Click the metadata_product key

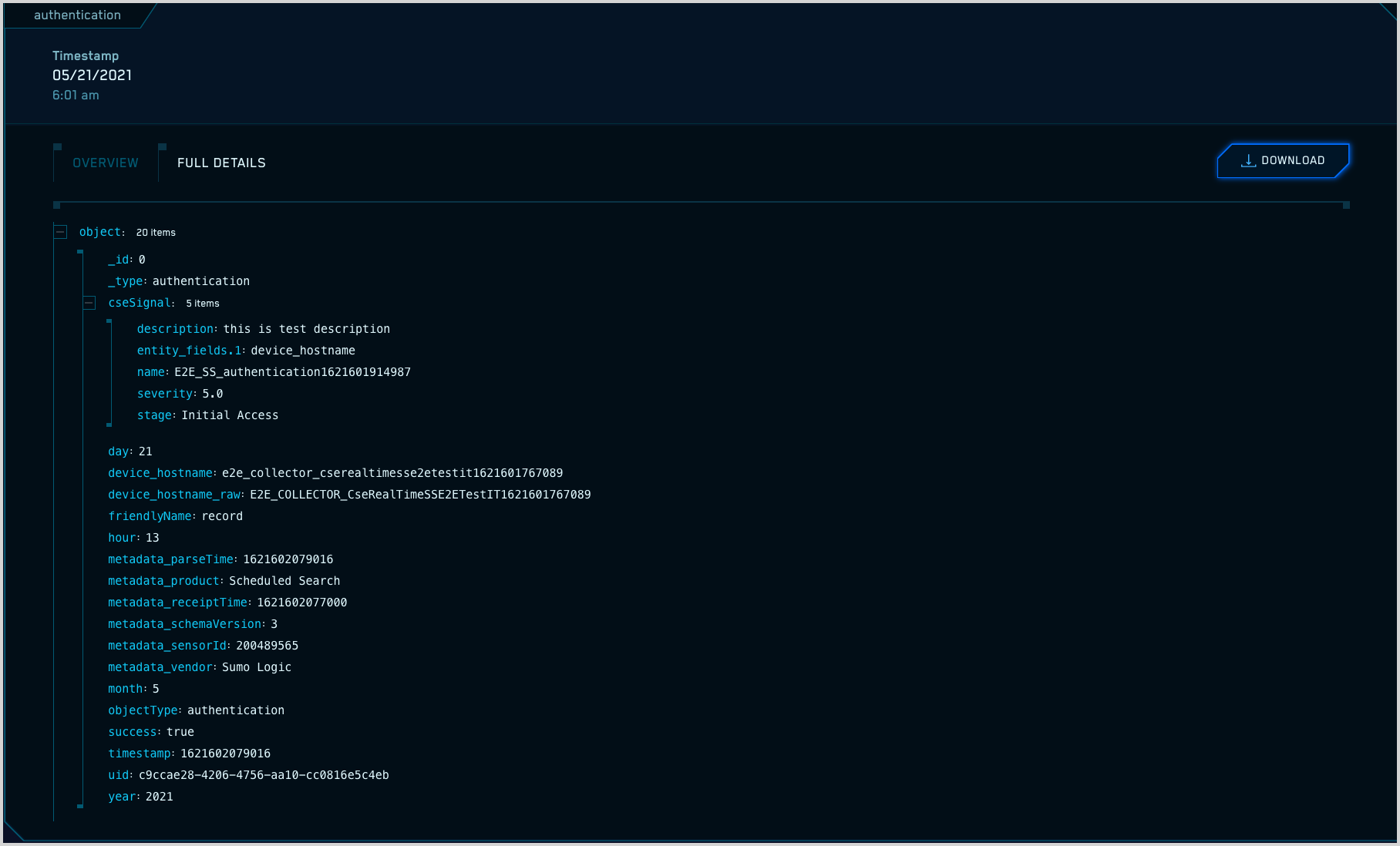[x=163, y=581]
